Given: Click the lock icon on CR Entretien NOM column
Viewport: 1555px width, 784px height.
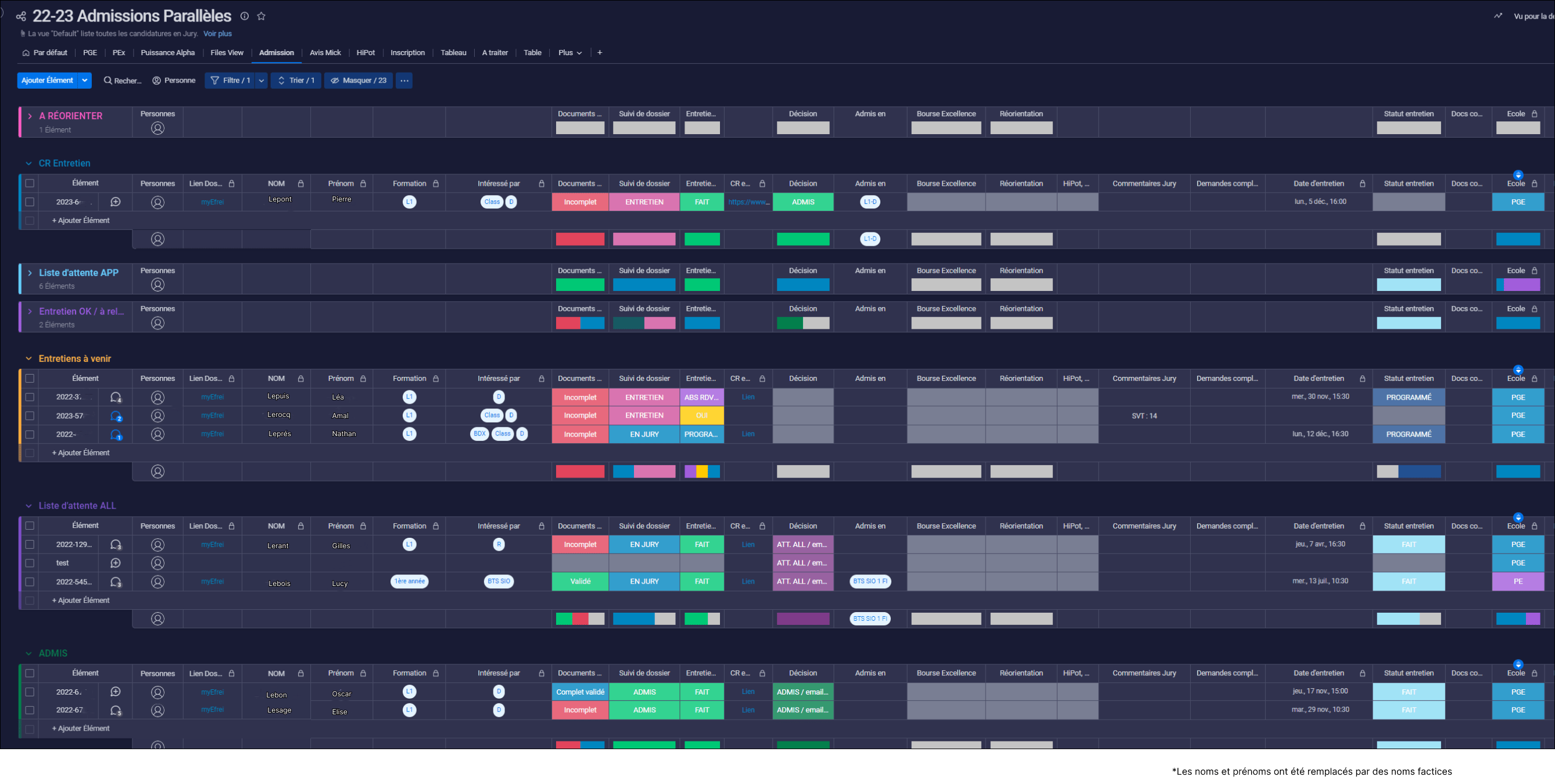Looking at the screenshot, I should [x=300, y=184].
